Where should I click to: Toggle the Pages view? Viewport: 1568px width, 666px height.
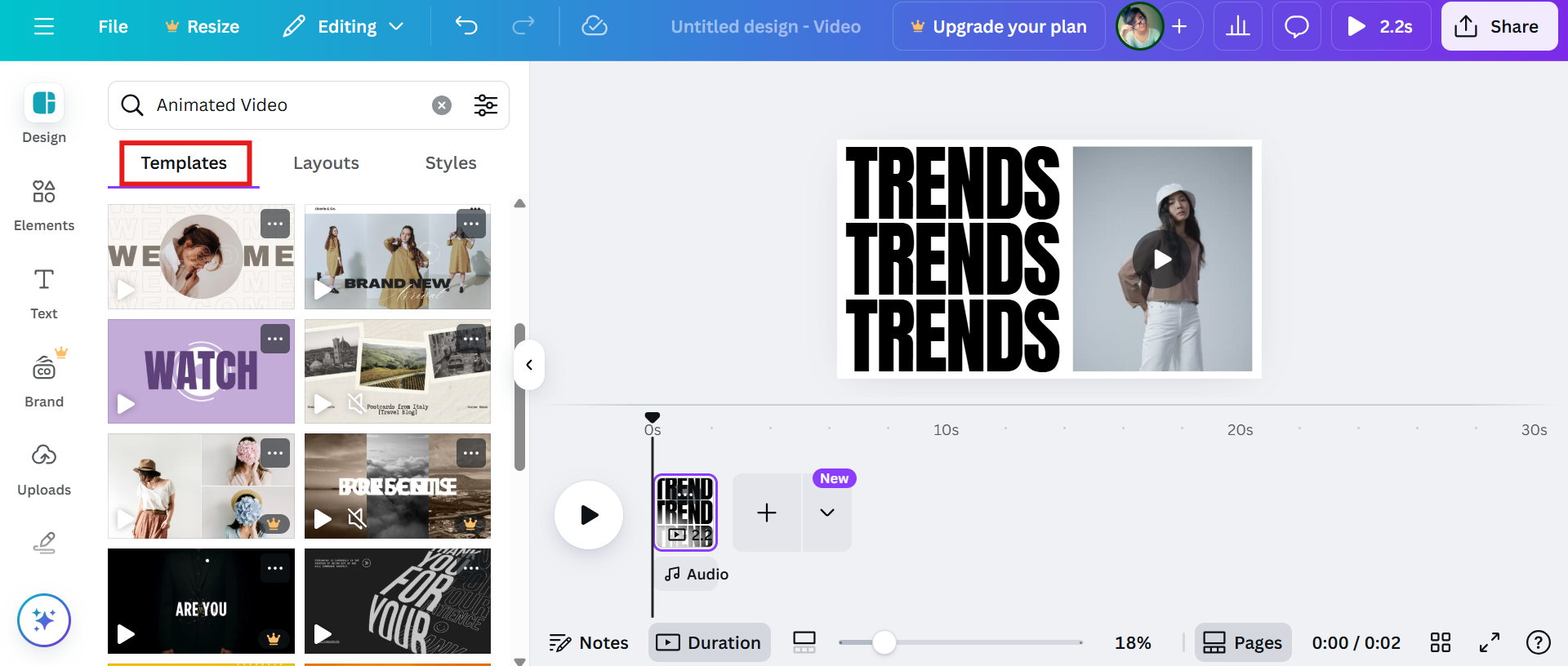(x=1243, y=643)
